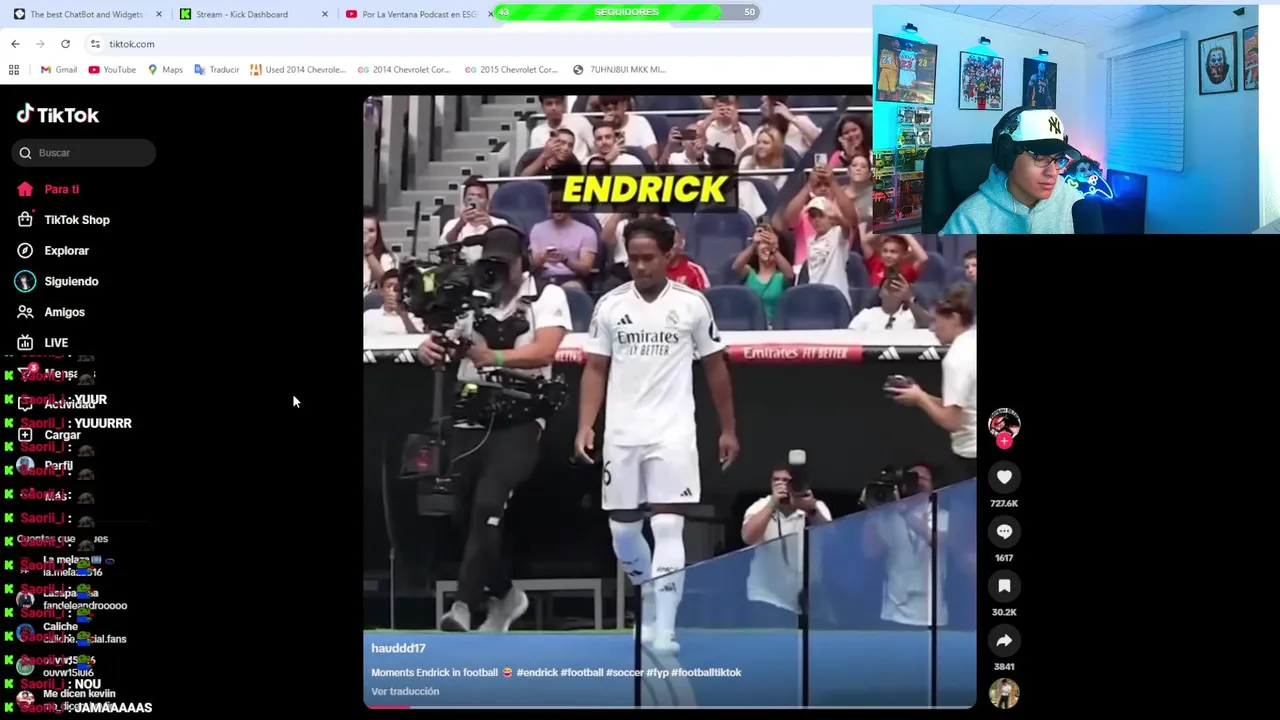Image resolution: width=1280 pixels, height=720 pixels.
Task: Open the Chrome apps grid icon
Action: tap(14, 70)
